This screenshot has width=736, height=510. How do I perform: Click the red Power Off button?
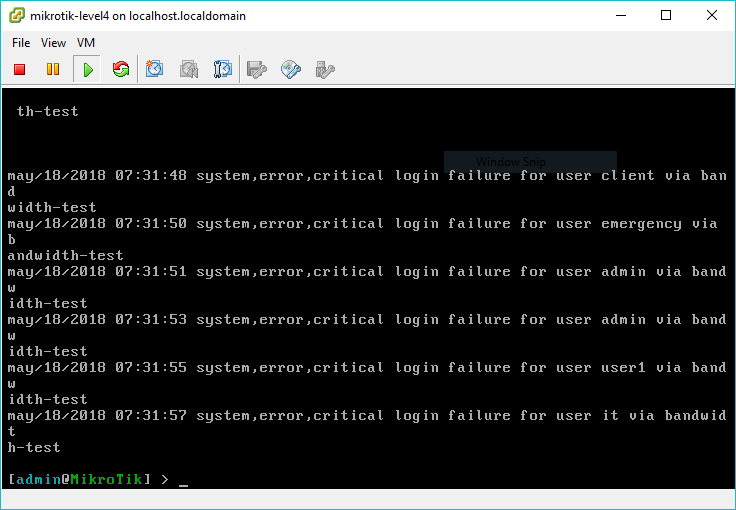tap(19, 69)
